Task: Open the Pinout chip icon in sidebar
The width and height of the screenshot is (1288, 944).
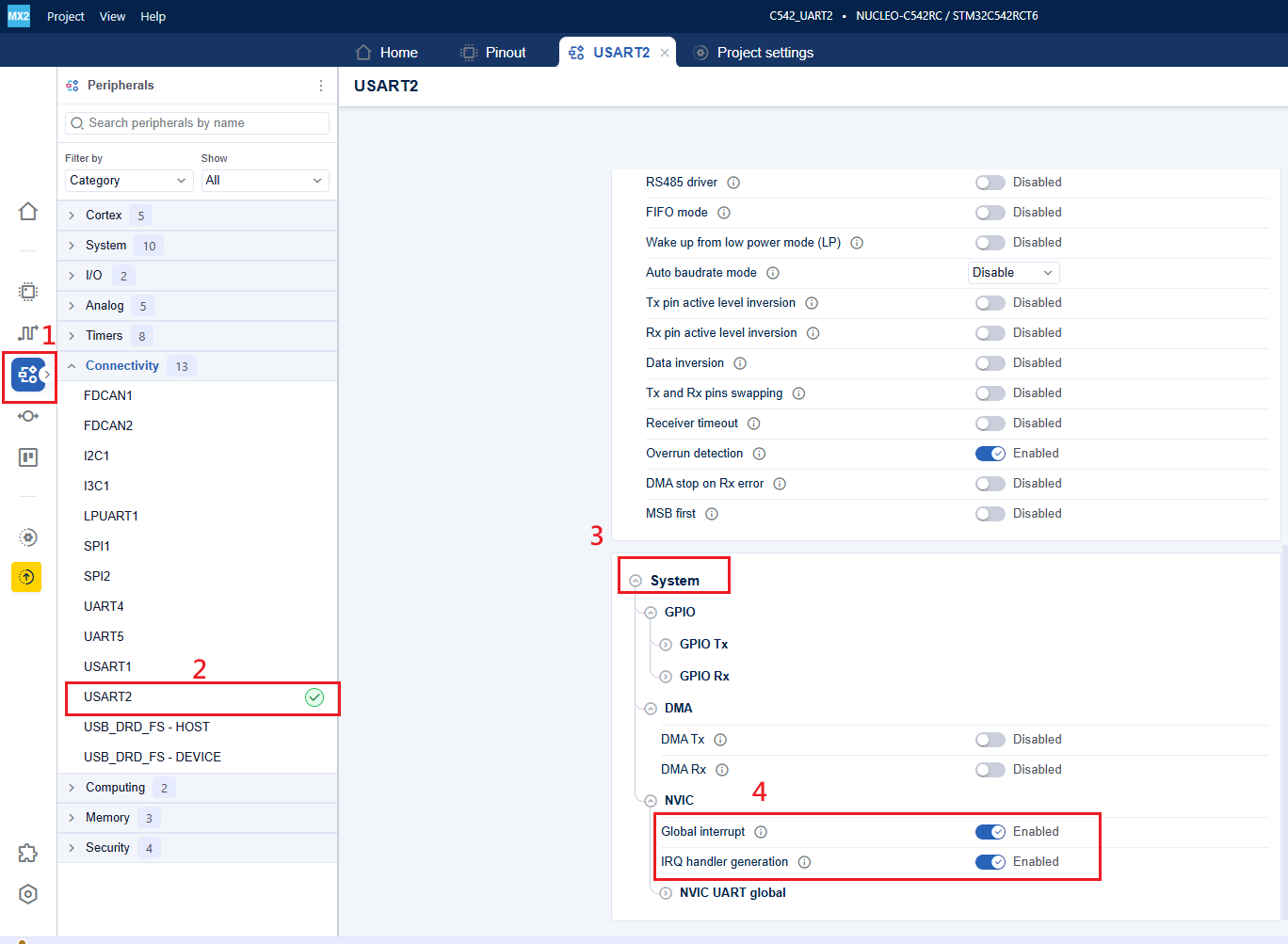Action: click(28, 291)
